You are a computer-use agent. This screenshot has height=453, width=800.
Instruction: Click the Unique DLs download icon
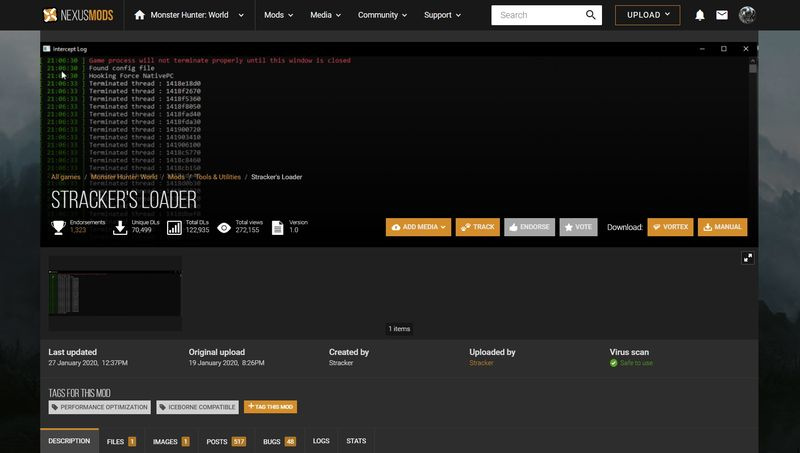[x=120, y=227]
